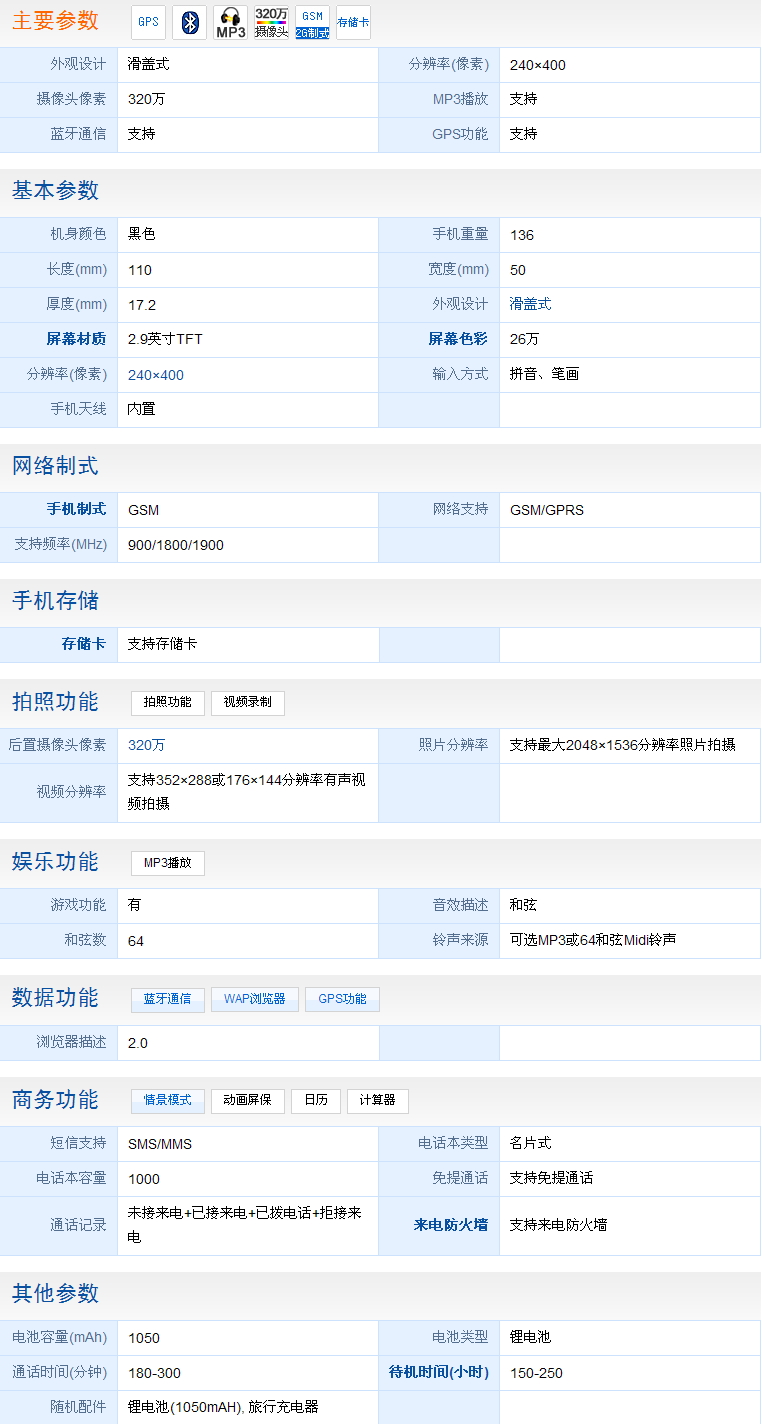Click the 计算器 calculator tag

pyautogui.click(x=377, y=1100)
